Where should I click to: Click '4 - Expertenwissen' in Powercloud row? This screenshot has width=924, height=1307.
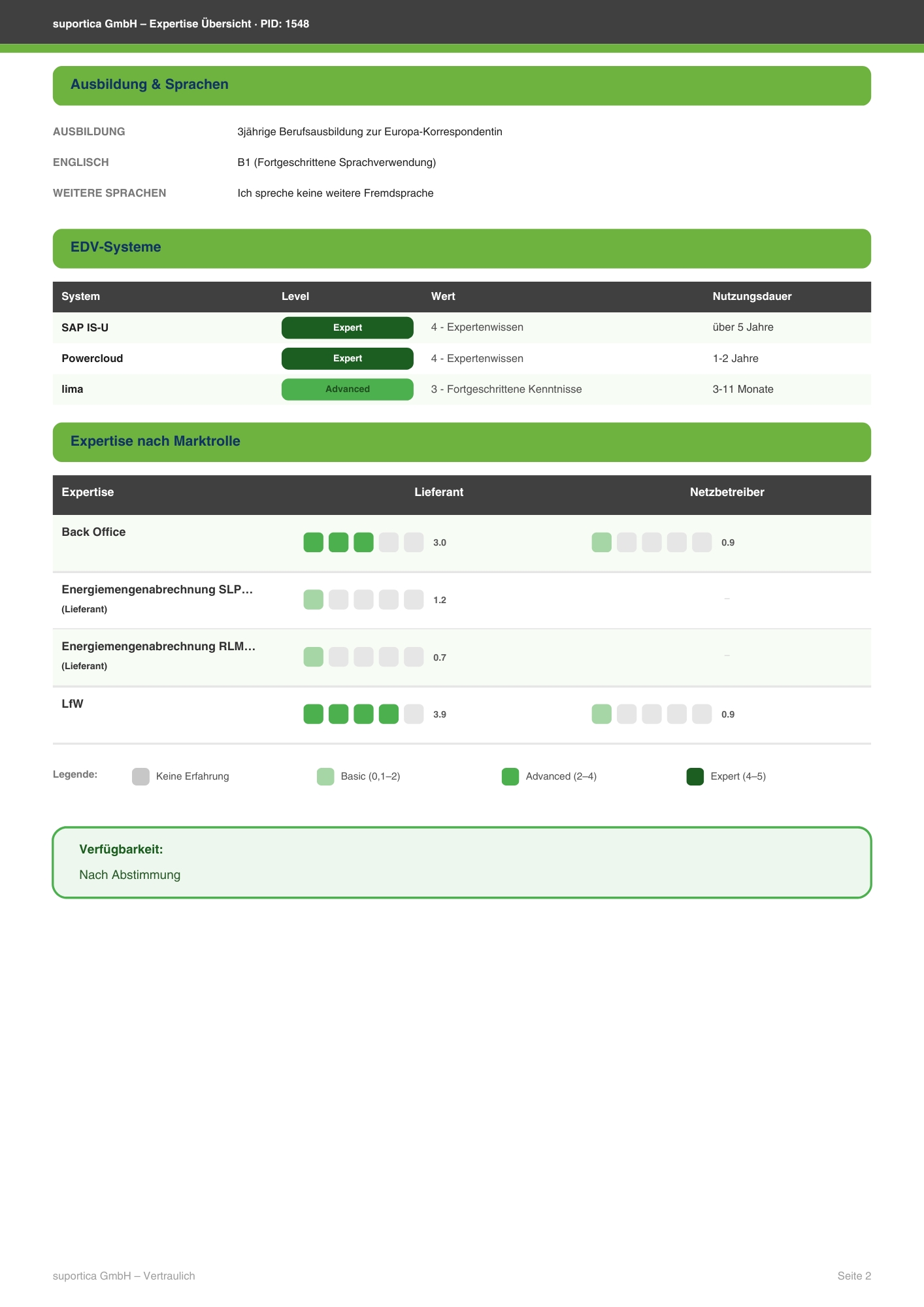[x=477, y=358]
